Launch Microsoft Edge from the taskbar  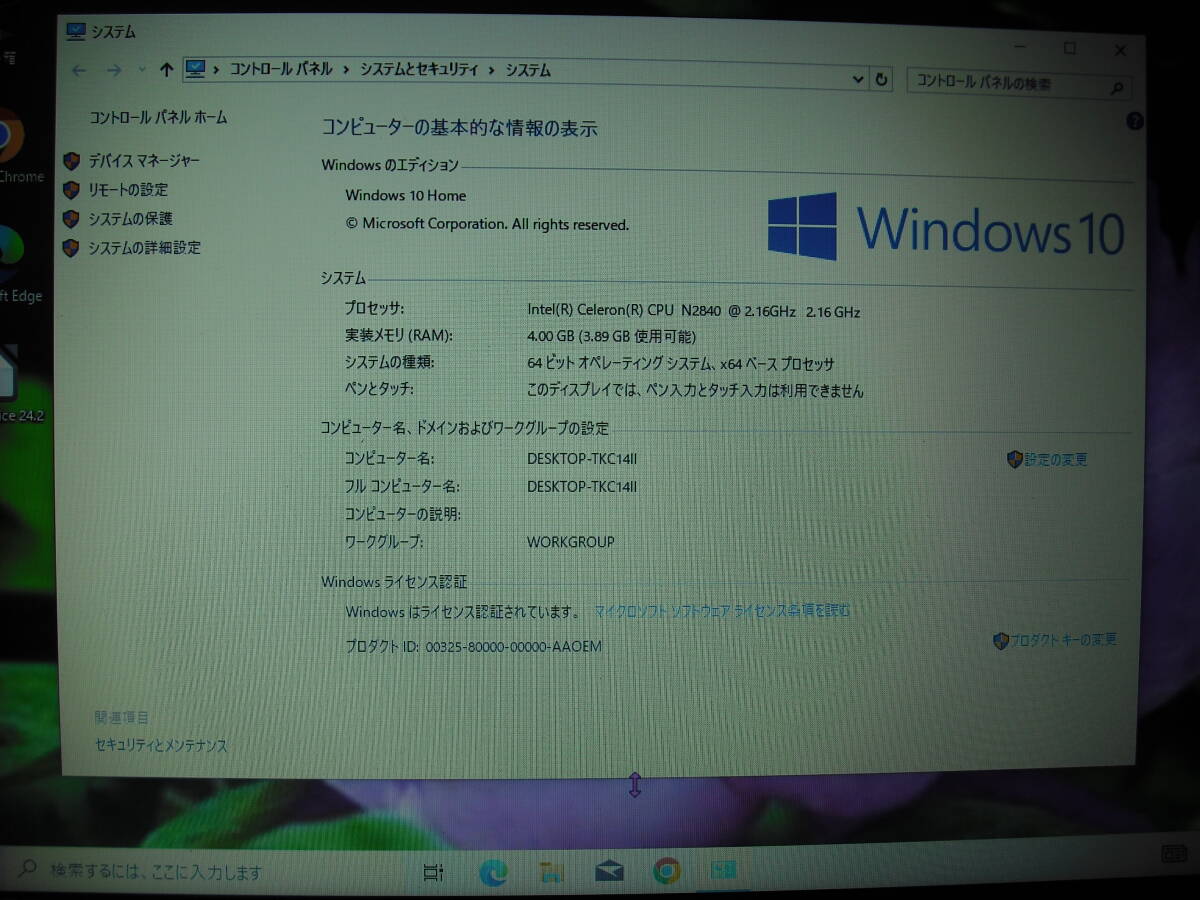point(493,872)
